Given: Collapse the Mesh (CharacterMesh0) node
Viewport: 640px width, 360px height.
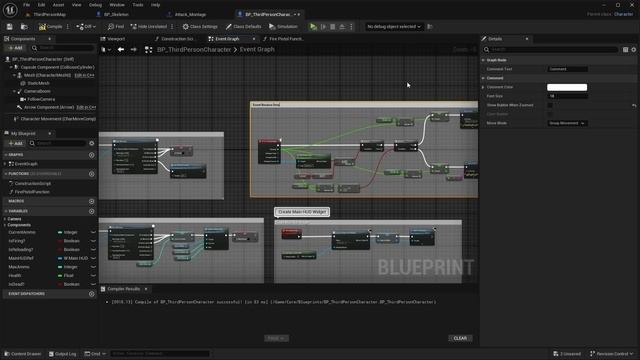Looking at the screenshot, I should point(14,75).
